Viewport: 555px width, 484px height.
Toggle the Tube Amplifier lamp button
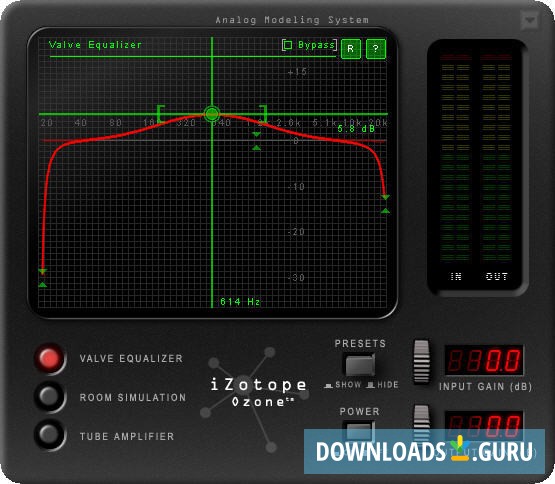coord(50,435)
